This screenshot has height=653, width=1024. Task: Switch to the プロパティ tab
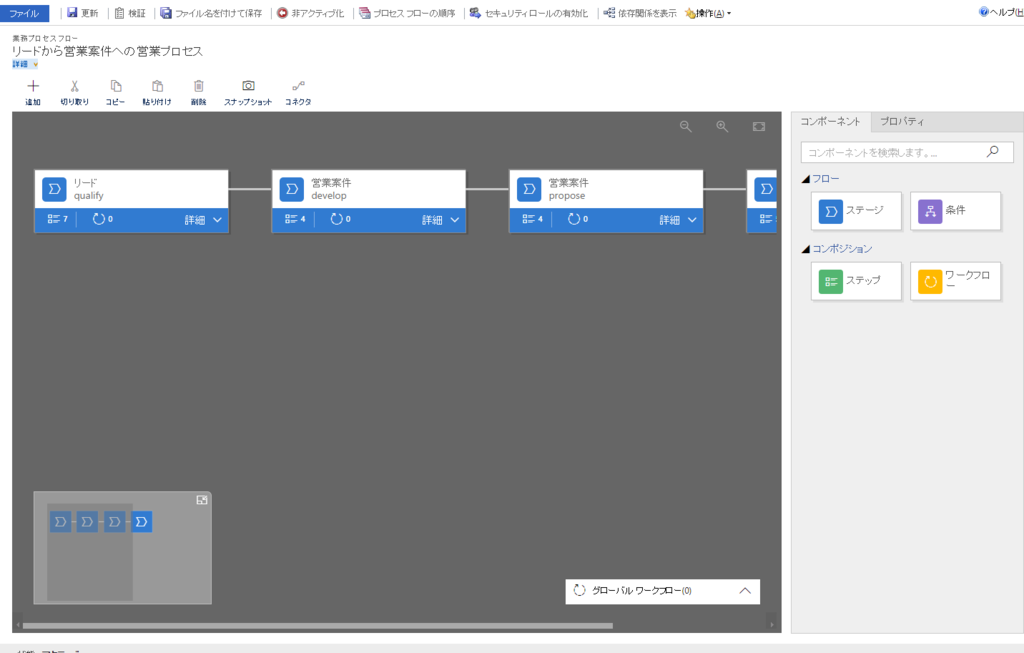coord(902,121)
